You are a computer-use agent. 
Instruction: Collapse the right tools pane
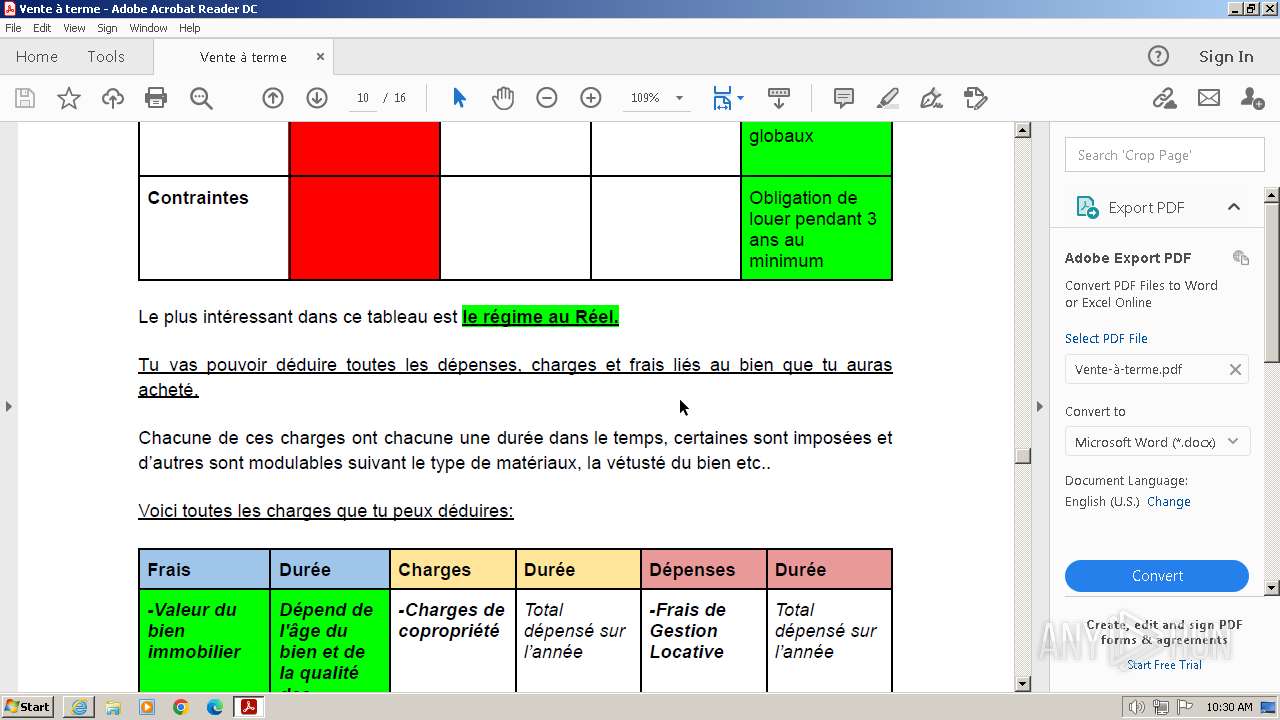point(1039,406)
